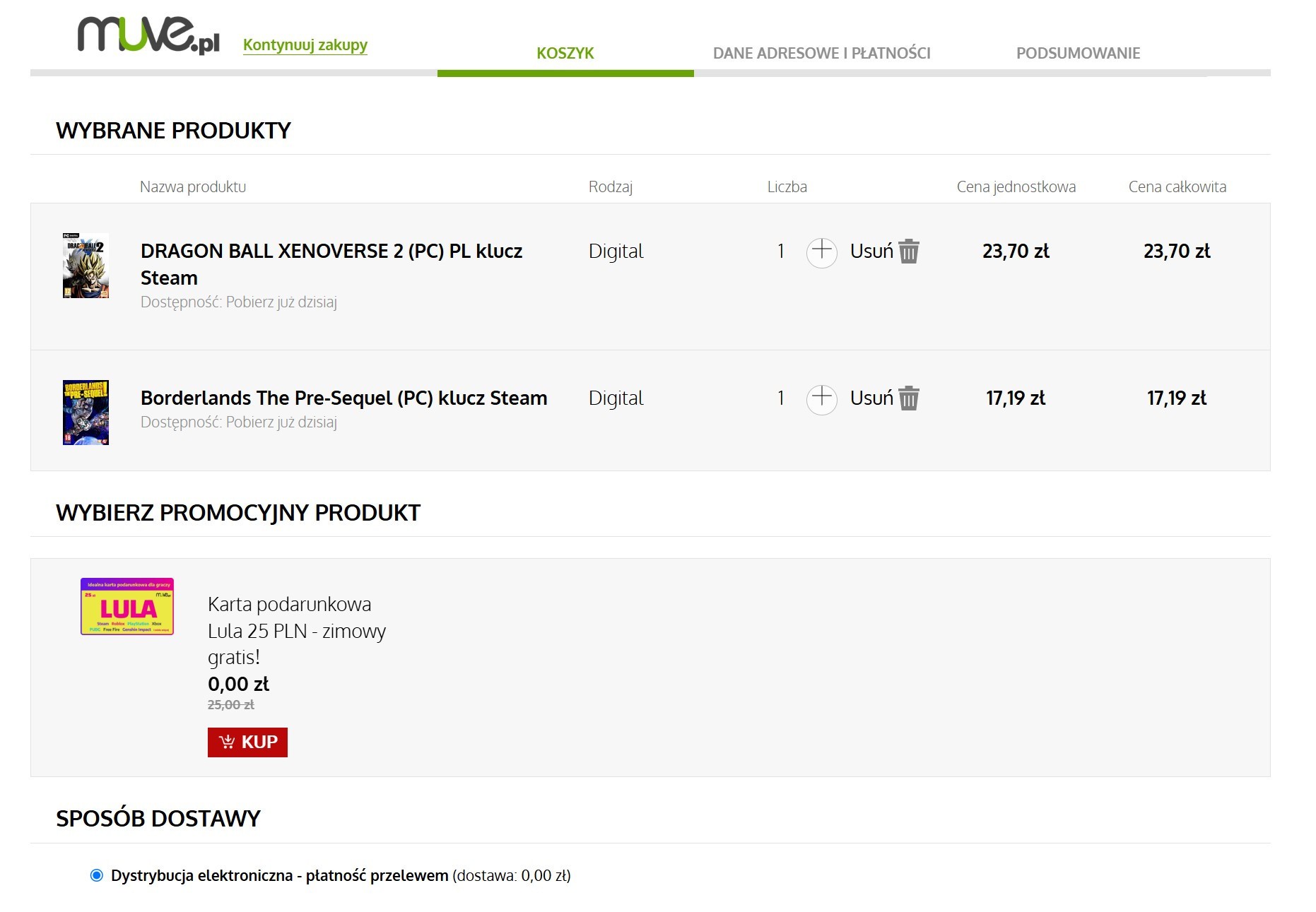The height and width of the screenshot is (912, 1316).
Task: Click the 0,00 zł promo price
Action: click(238, 684)
